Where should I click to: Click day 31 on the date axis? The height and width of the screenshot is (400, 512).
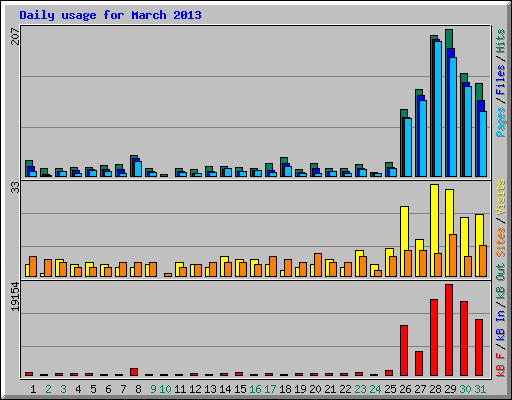coord(480,389)
